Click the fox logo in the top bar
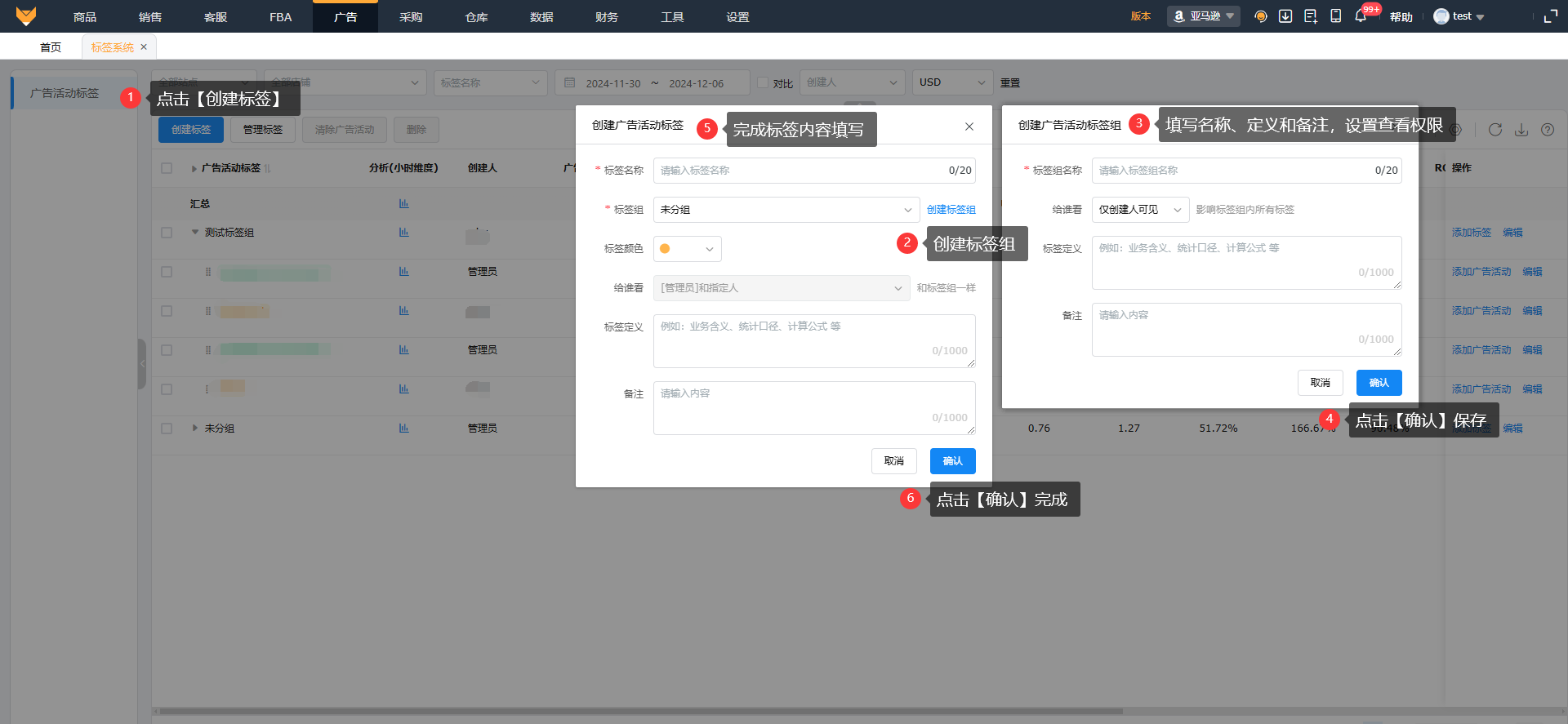 [26, 16]
